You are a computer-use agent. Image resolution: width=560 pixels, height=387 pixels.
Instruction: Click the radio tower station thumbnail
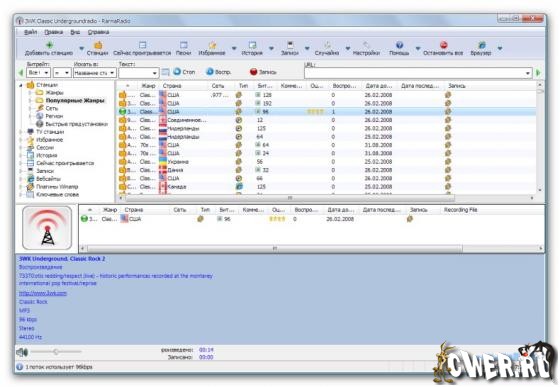[x=47, y=228]
